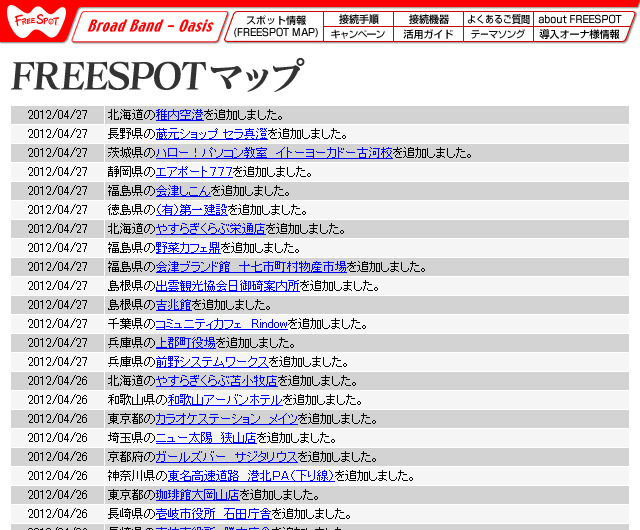The image size is (640, 530).
Task: Open 会津ブランド館 十七市町村物産市場 link
Action: tap(251, 267)
